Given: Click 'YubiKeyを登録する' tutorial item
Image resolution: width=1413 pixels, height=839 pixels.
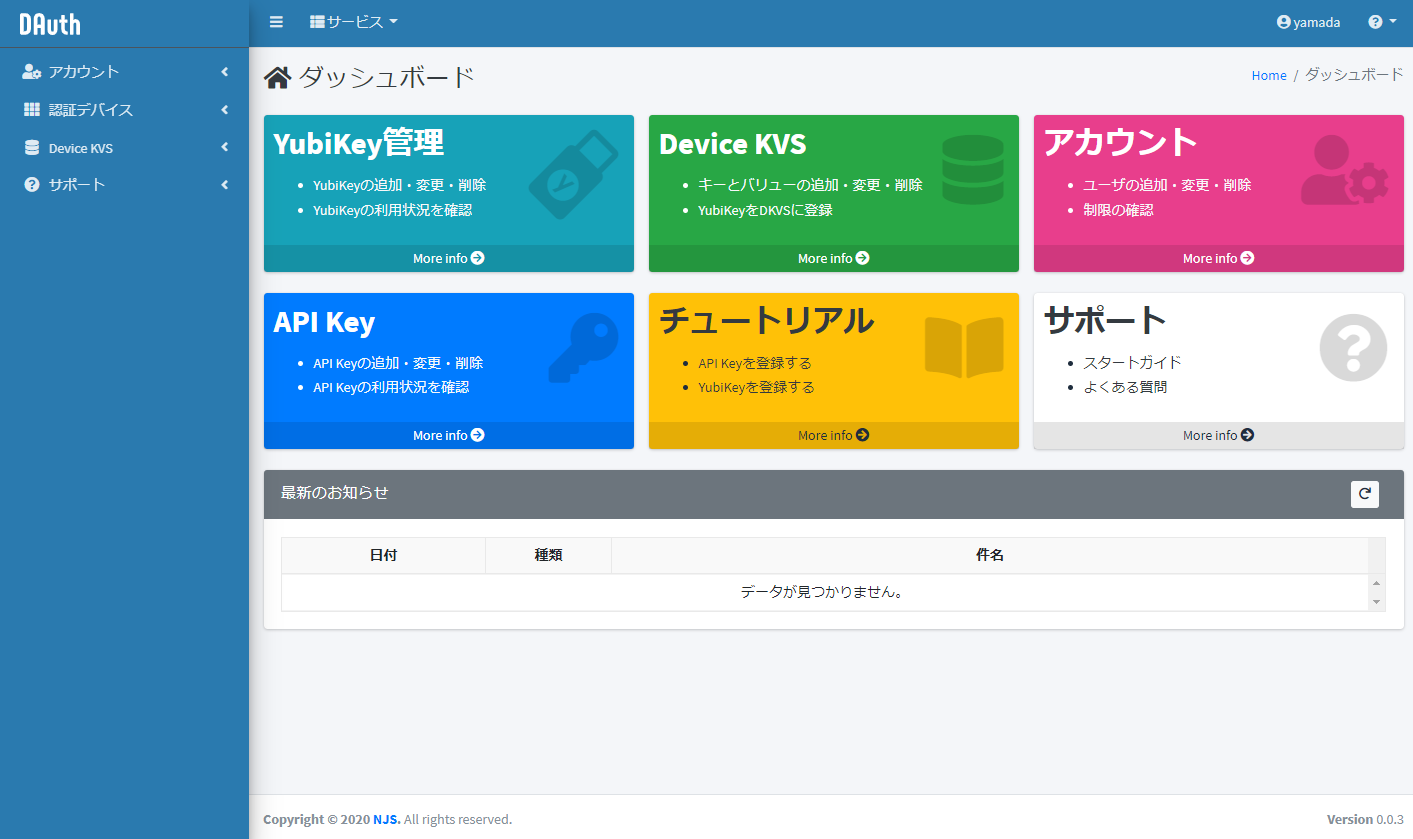Looking at the screenshot, I should 756,387.
